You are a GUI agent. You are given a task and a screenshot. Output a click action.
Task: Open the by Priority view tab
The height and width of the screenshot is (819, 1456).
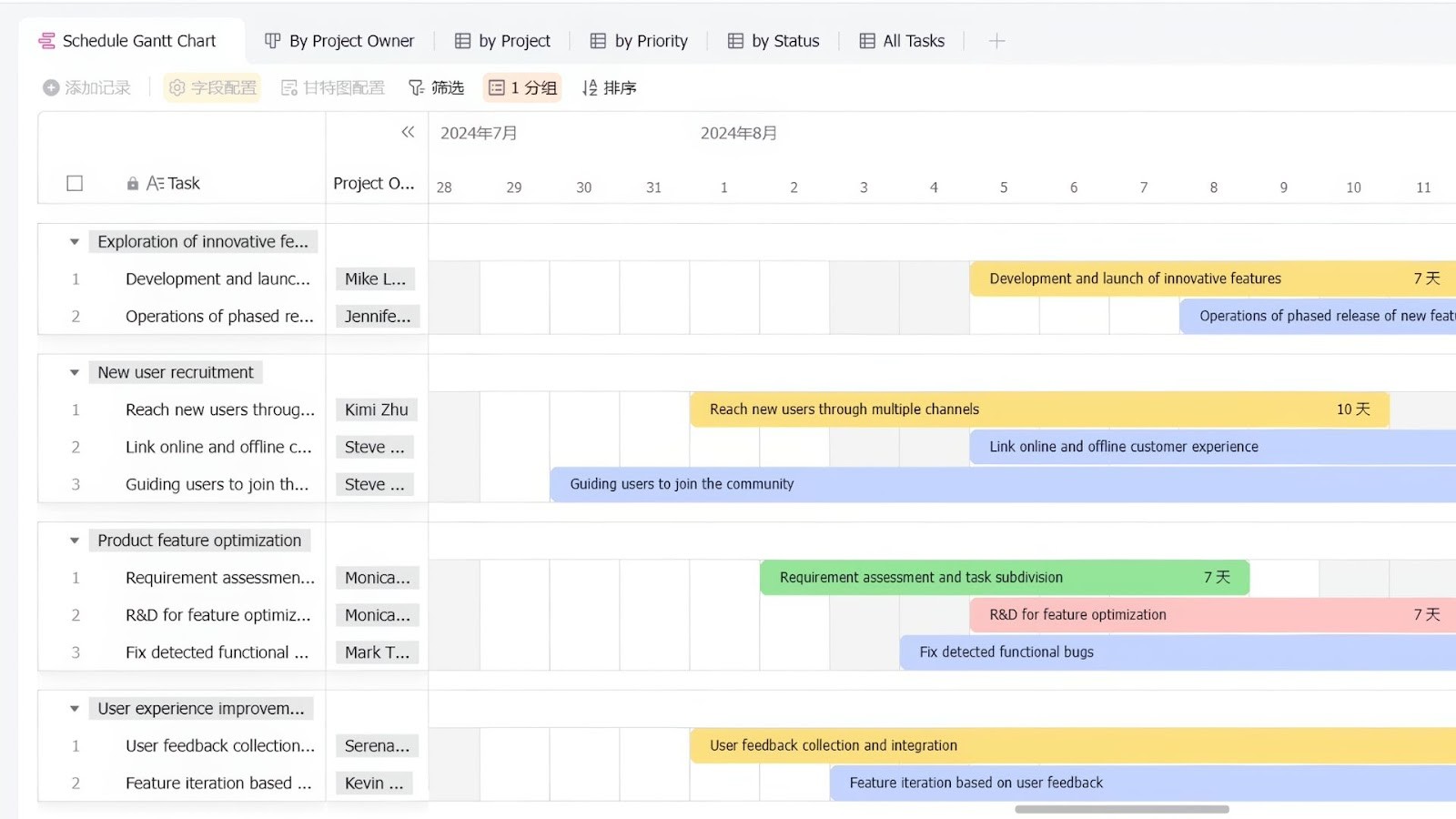[x=638, y=40]
